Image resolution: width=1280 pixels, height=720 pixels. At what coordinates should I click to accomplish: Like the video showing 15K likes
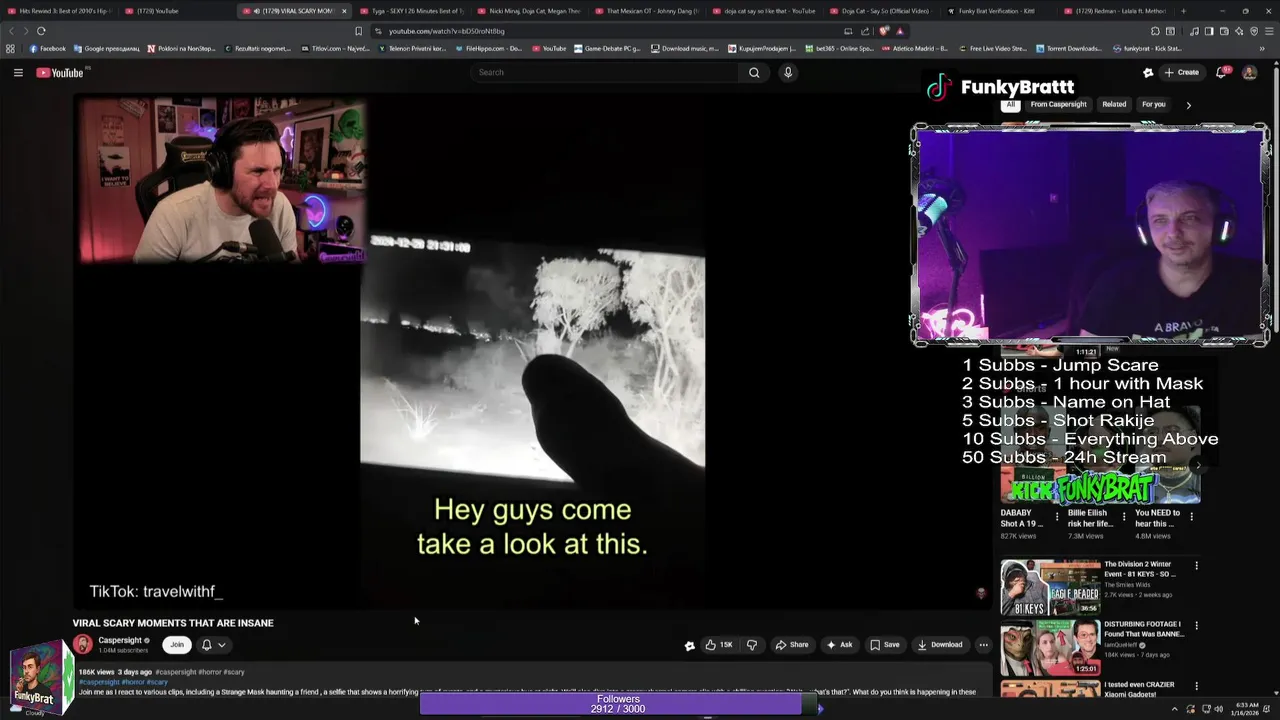[719, 645]
